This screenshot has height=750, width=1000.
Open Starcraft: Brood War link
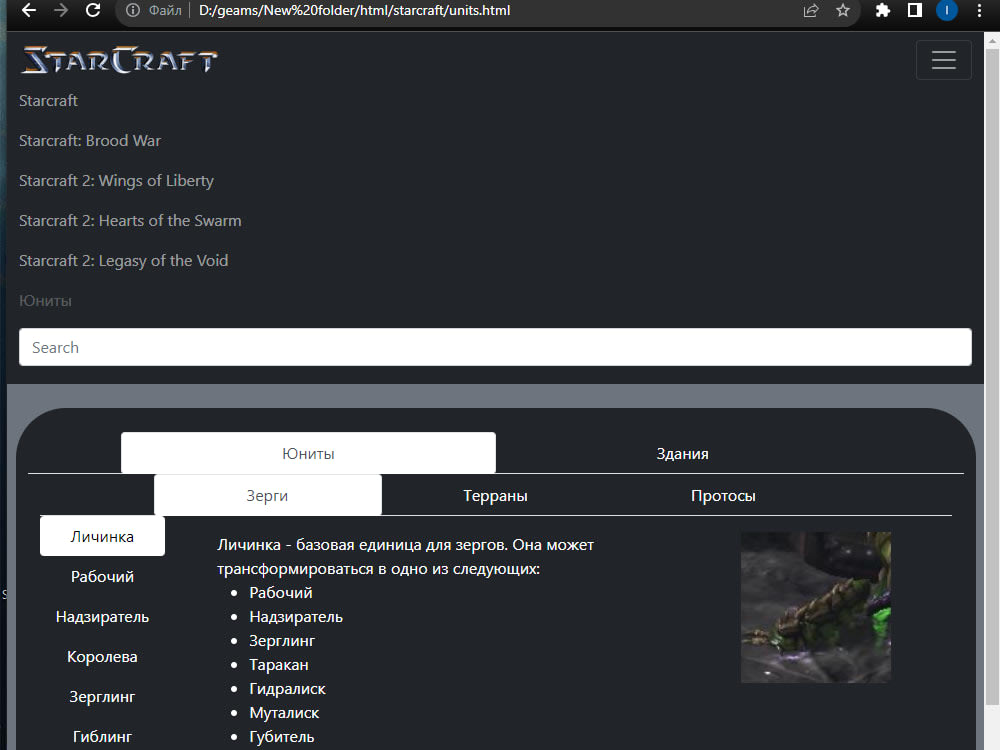tap(90, 141)
